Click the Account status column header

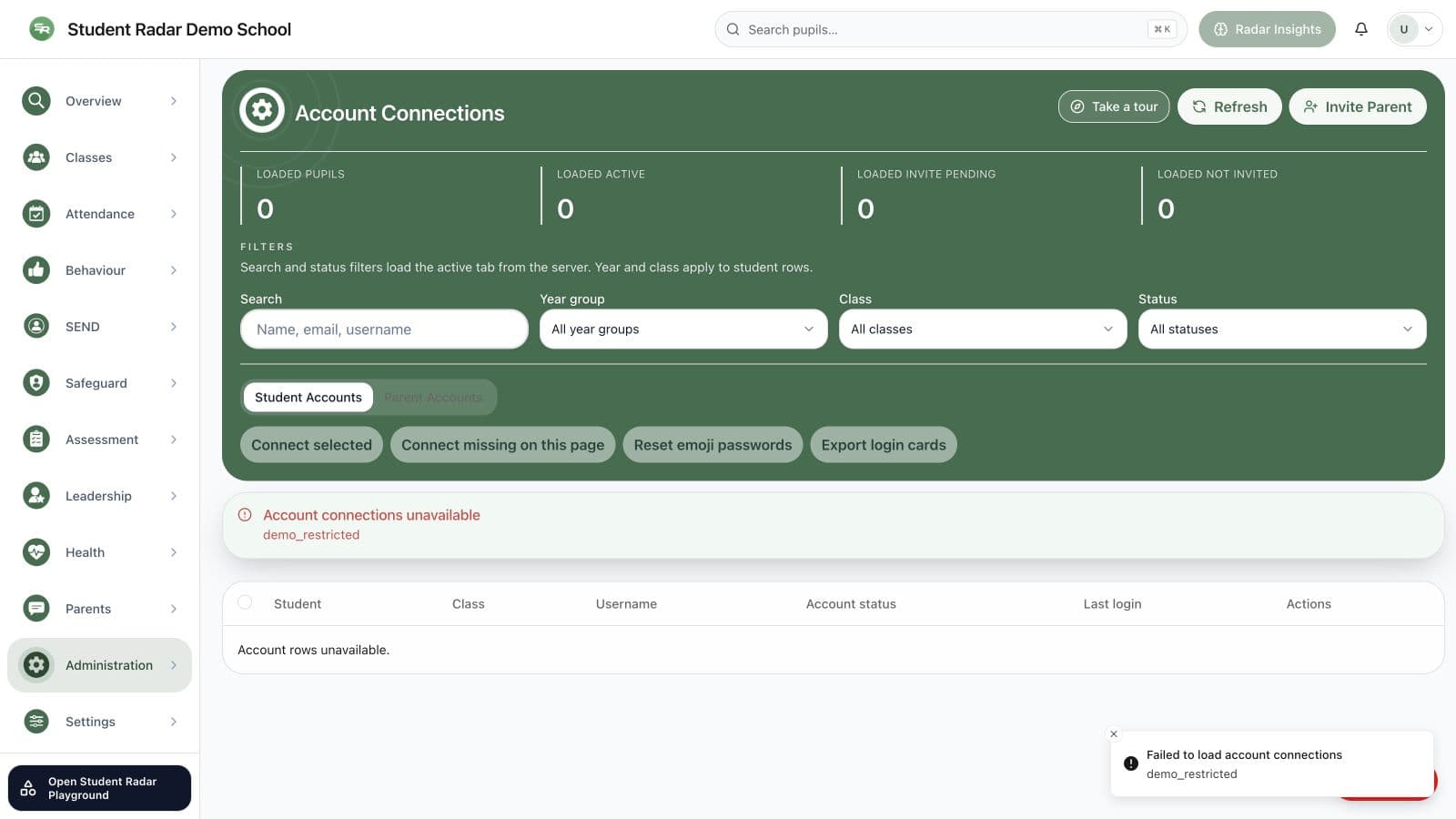[x=851, y=604]
